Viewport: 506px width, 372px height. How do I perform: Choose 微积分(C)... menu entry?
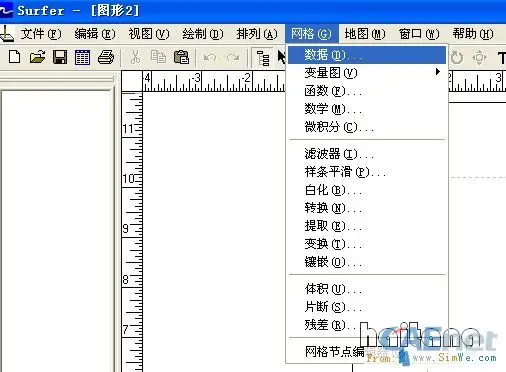click(367, 127)
